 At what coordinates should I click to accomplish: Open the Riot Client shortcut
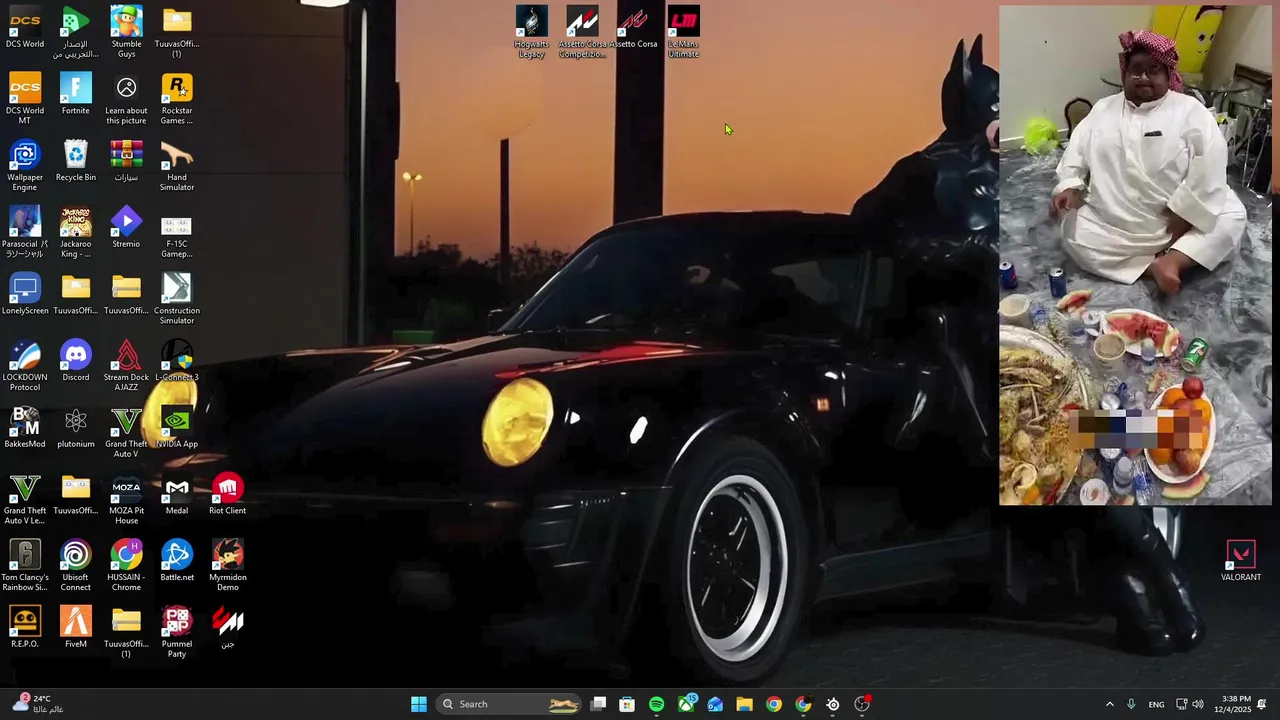click(x=227, y=494)
